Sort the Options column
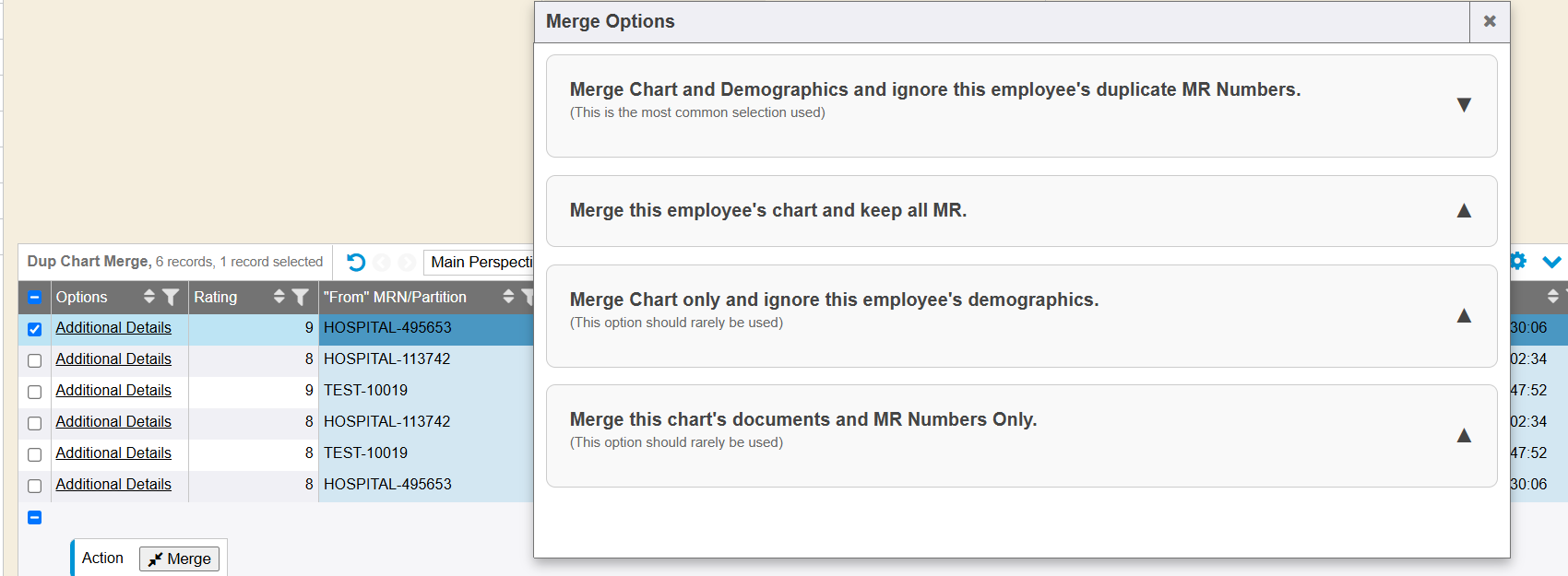The image size is (1568, 576). tap(149, 297)
